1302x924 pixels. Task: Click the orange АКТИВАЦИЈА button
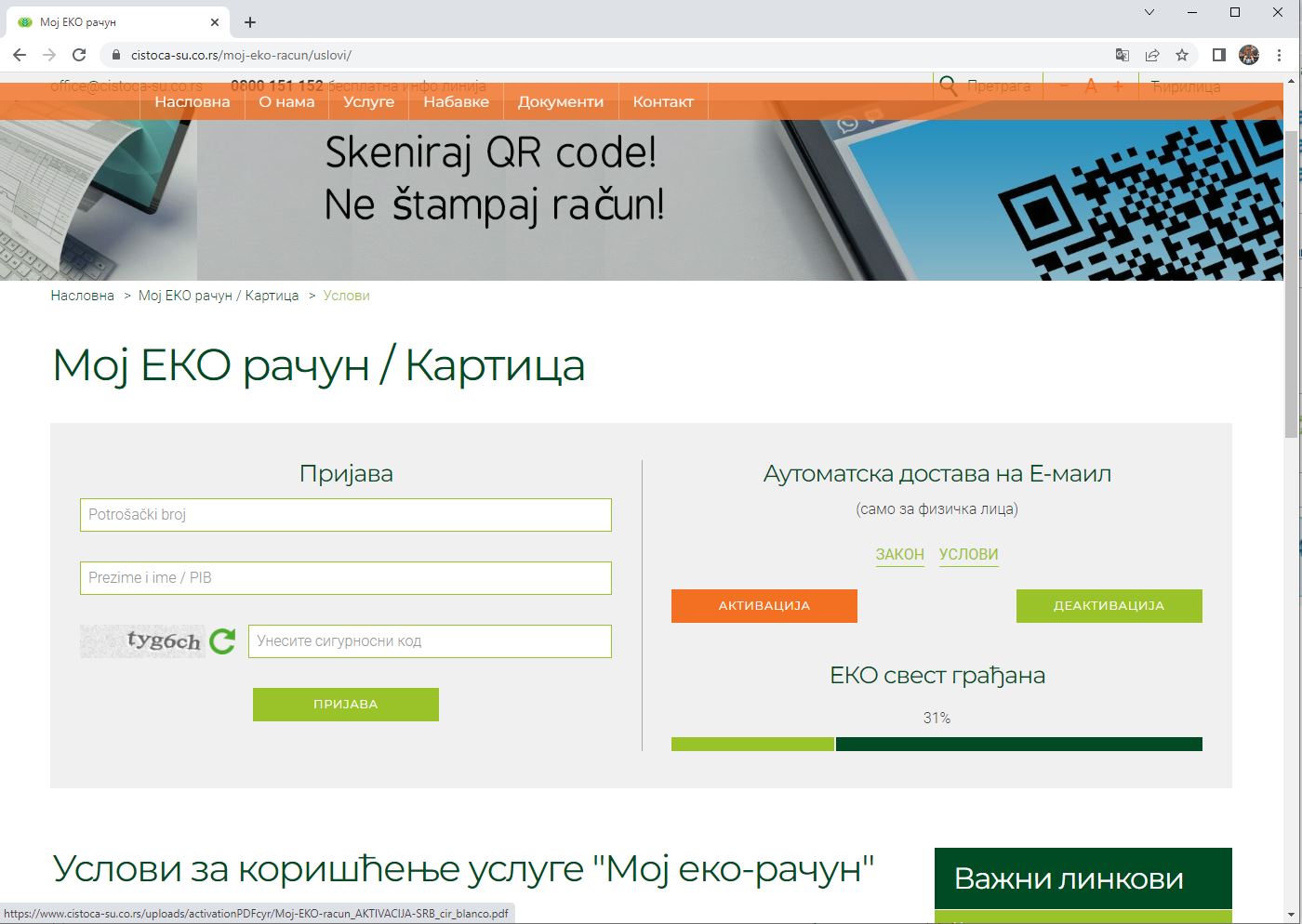764,605
